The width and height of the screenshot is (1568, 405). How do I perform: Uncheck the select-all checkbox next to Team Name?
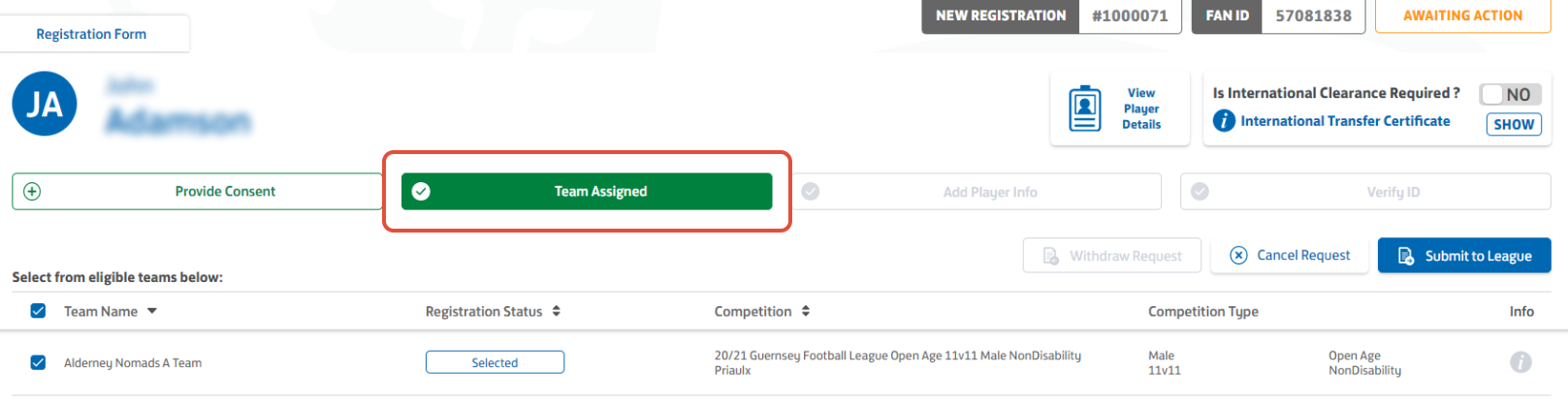(x=38, y=311)
